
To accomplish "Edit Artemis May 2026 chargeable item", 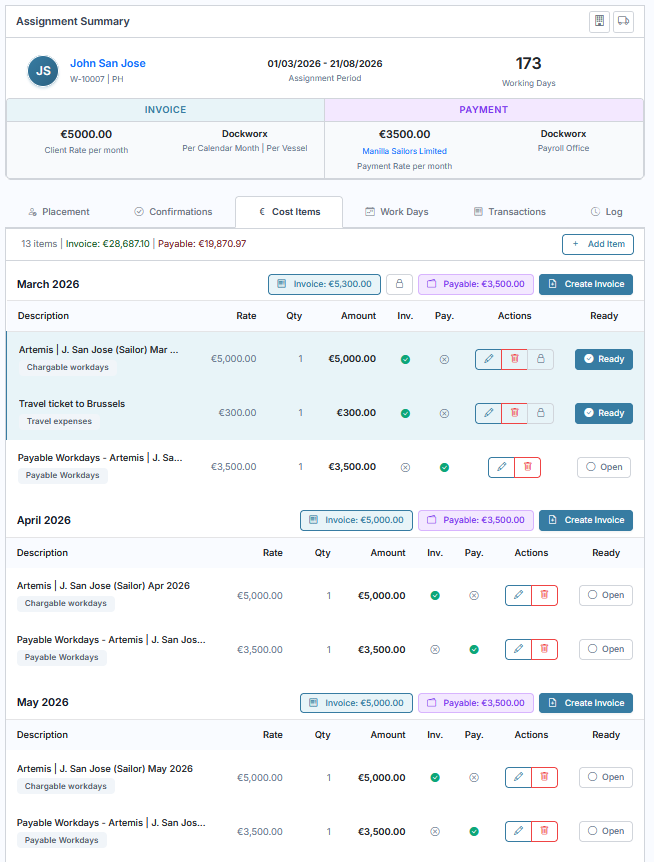I will [x=518, y=777].
